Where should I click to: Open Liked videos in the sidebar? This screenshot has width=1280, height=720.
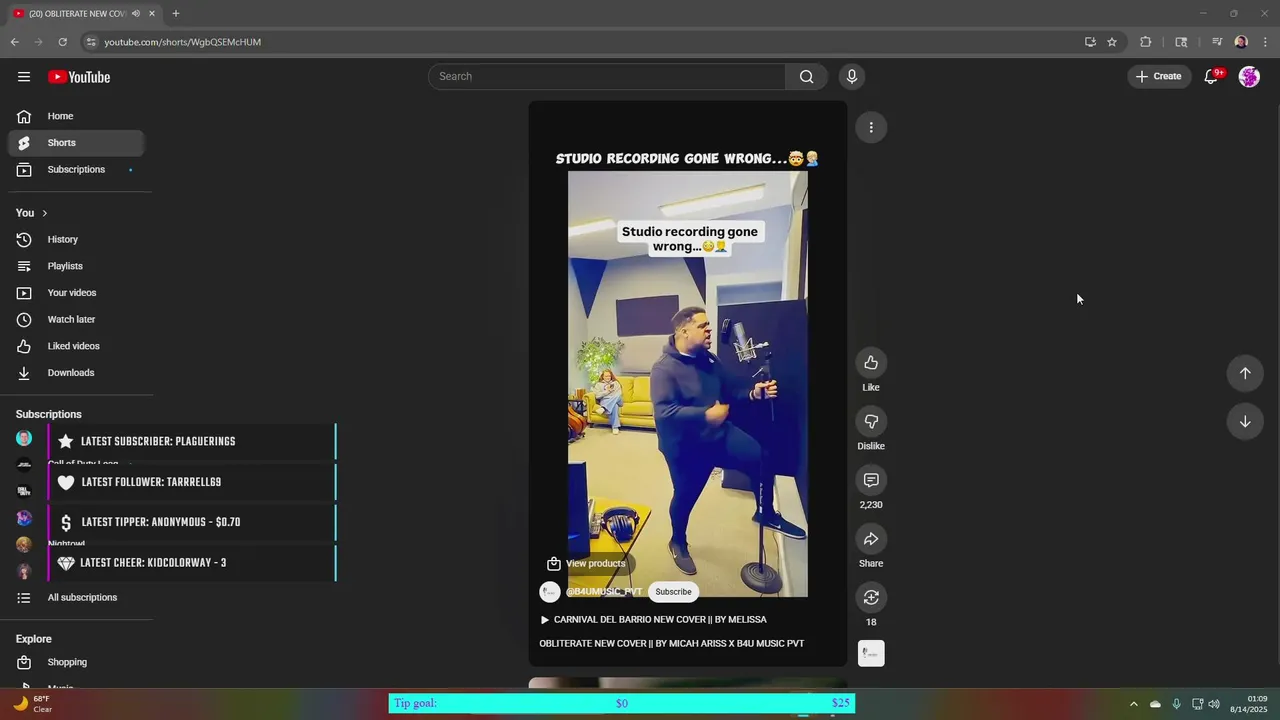click(76, 346)
